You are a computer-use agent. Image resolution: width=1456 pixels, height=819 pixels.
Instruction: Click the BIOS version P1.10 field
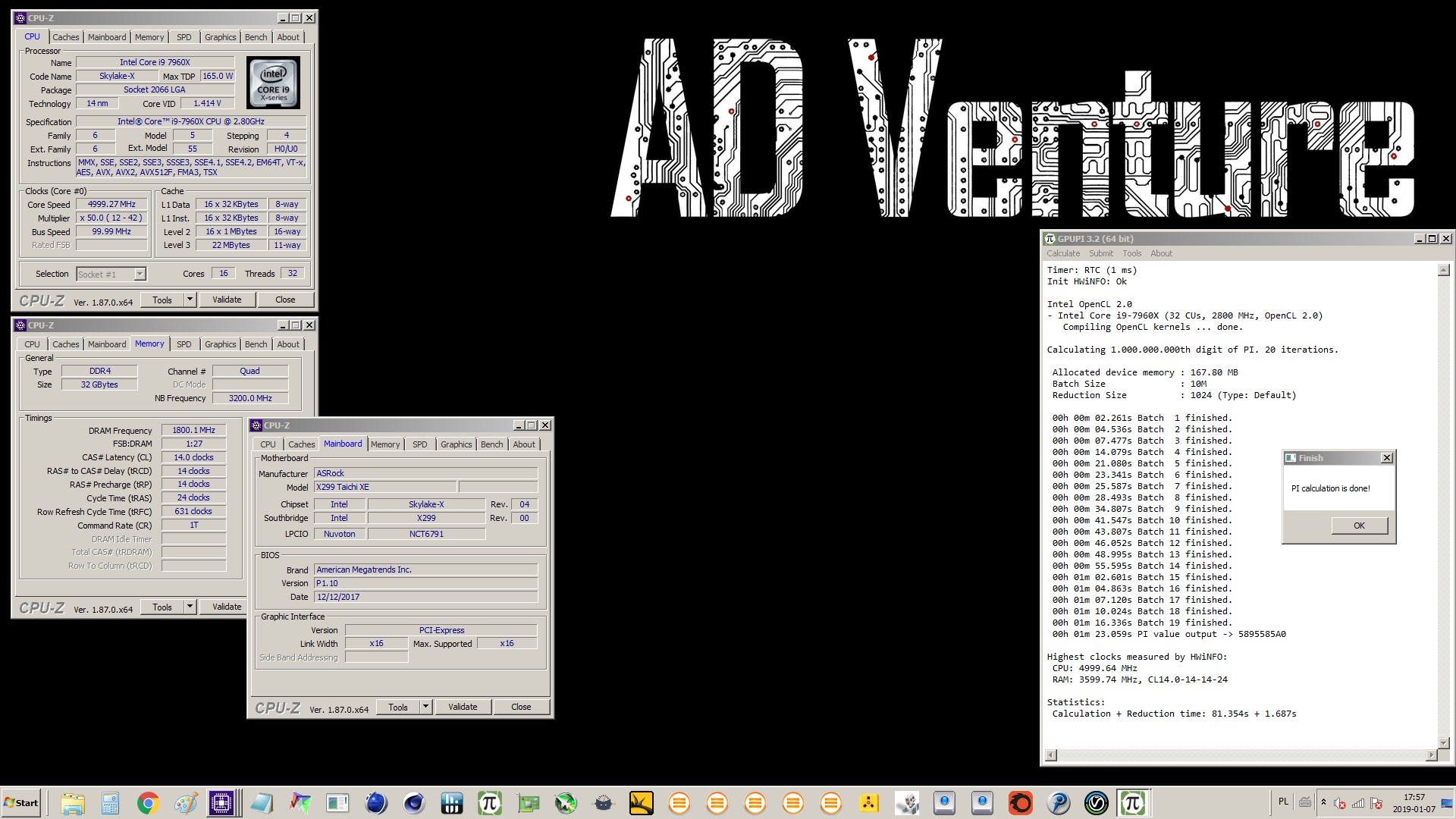pos(425,583)
